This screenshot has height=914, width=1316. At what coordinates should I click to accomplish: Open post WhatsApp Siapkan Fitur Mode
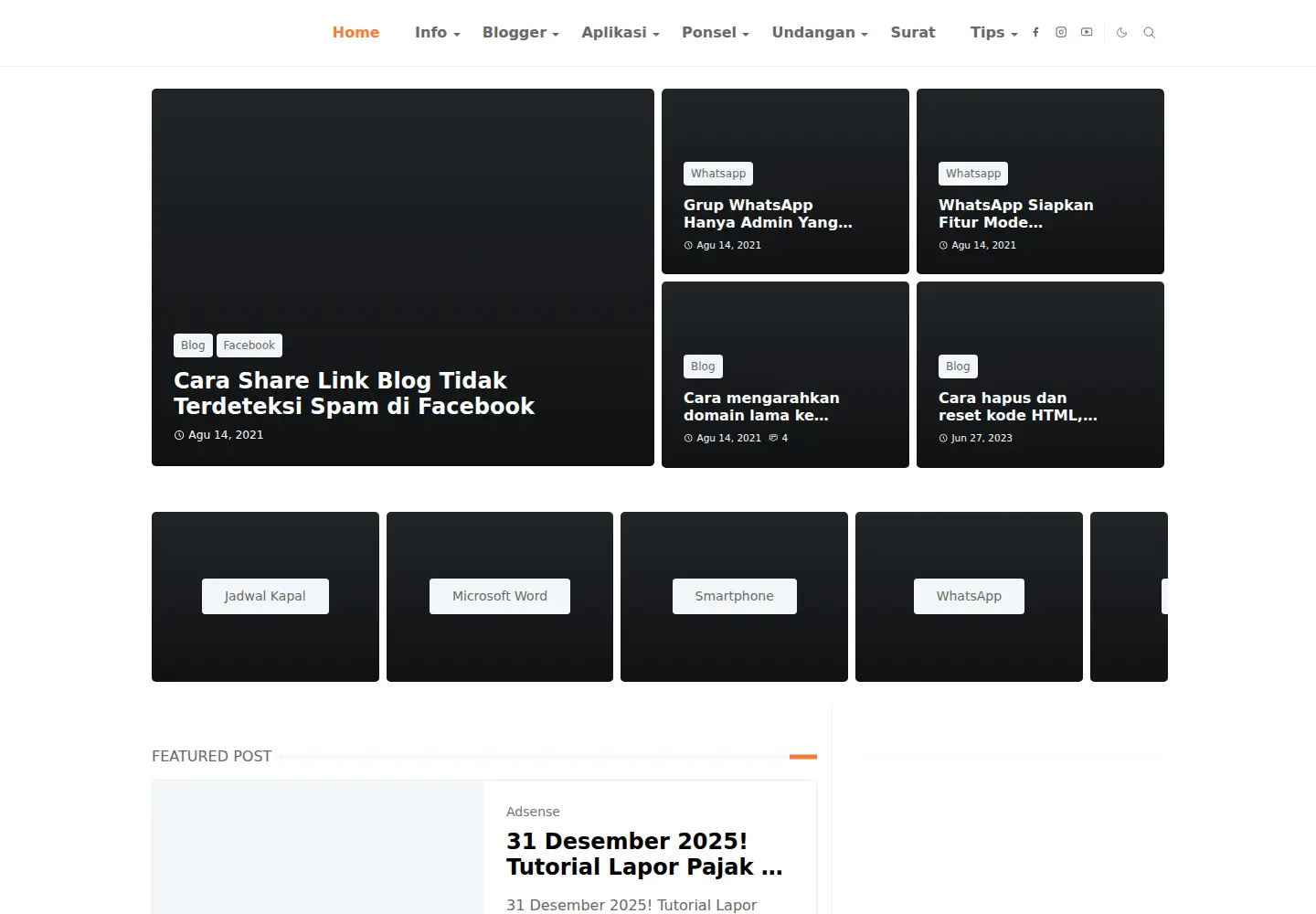tap(1015, 214)
